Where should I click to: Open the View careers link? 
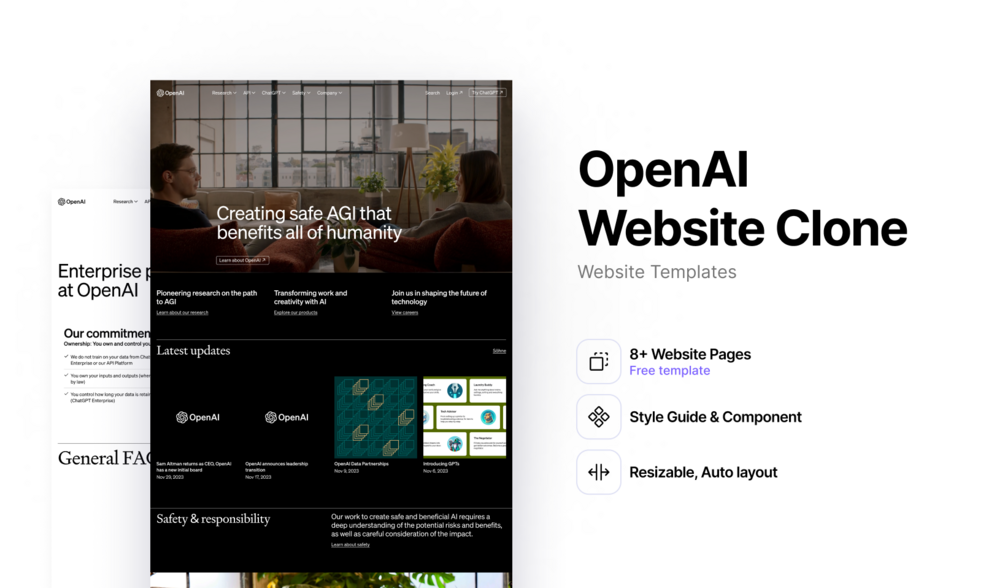click(404, 313)
